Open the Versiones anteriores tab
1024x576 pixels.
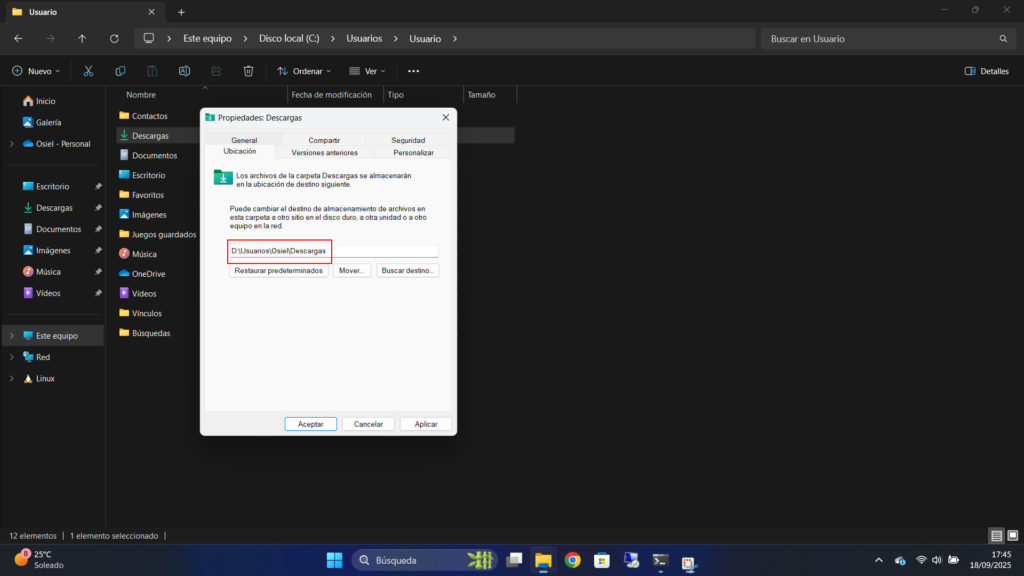(324, 153)
